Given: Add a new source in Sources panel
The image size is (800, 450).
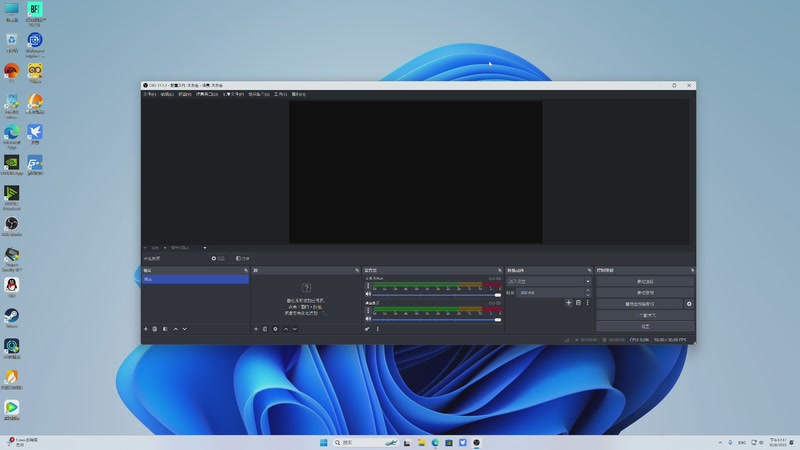Looking at the screenshot, I should pos(256,329).
